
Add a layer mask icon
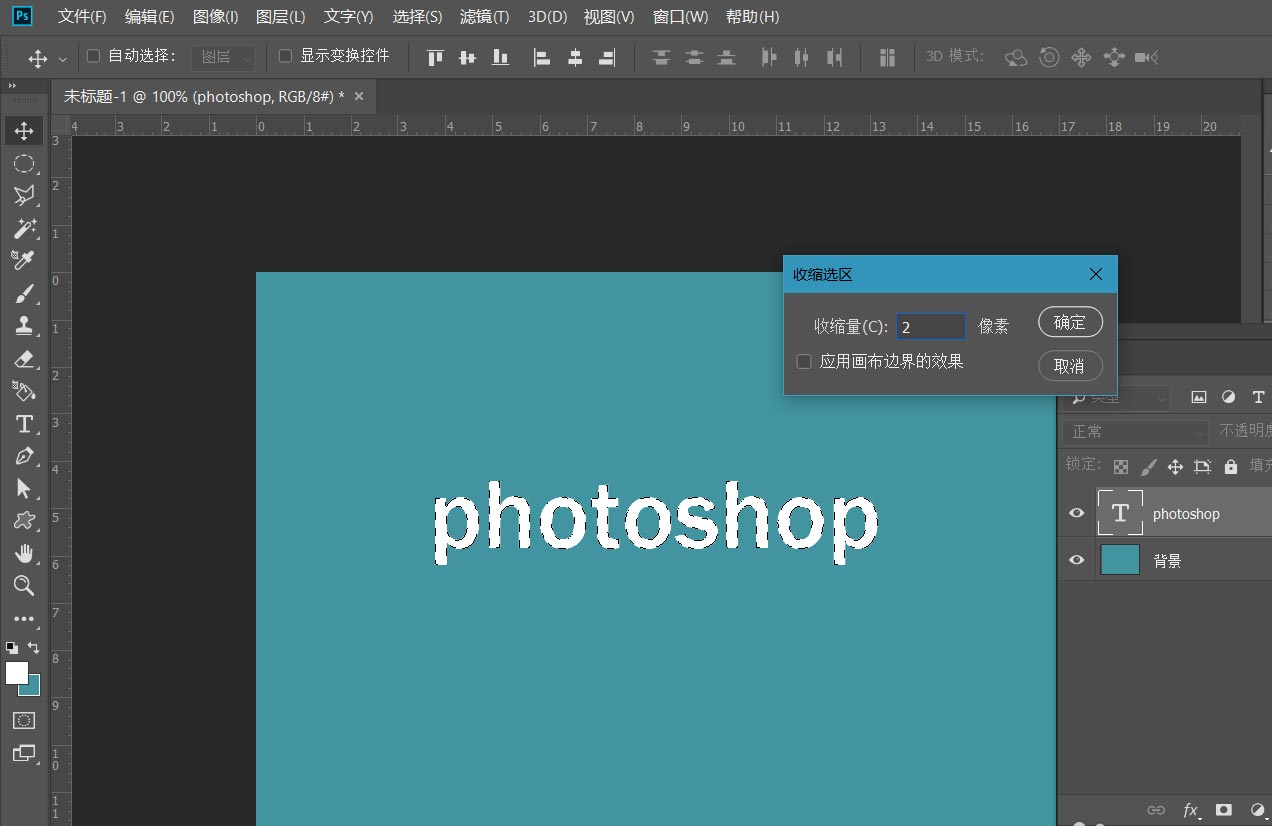1223,810
